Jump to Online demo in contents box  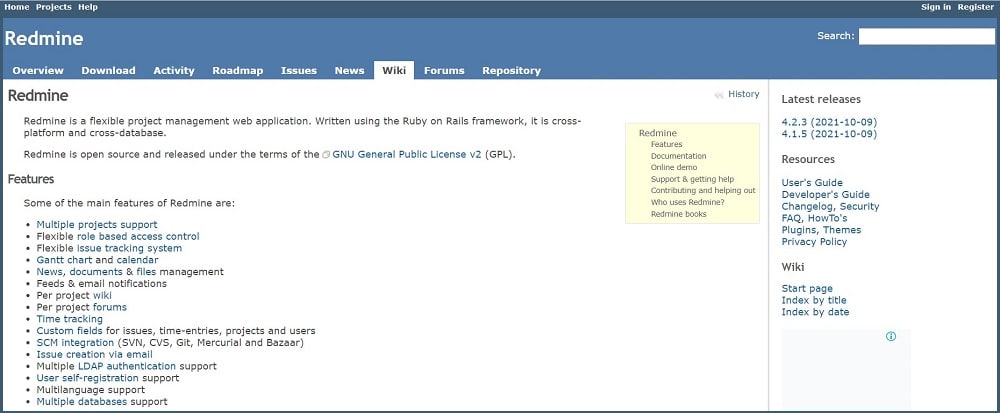[x=674, y=168]
